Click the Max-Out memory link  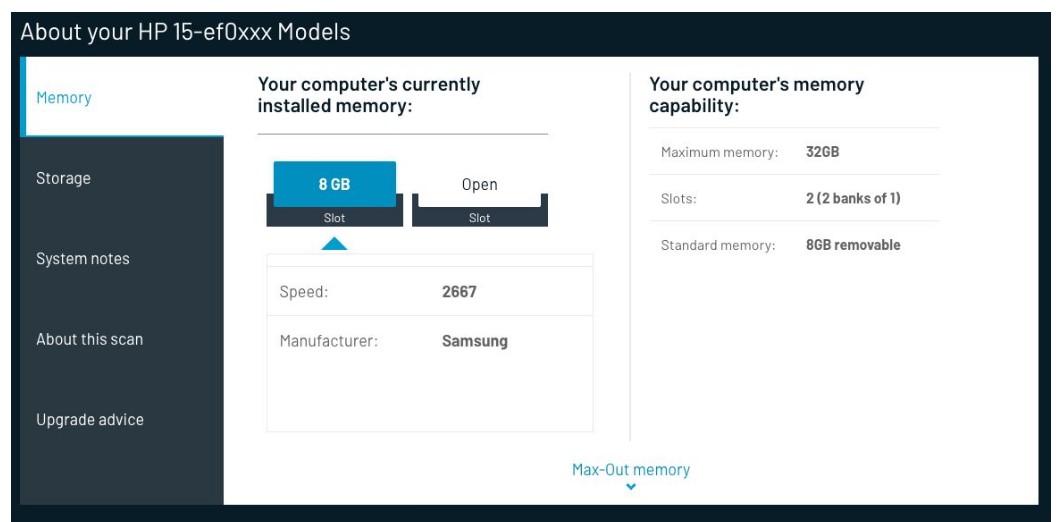631,469
